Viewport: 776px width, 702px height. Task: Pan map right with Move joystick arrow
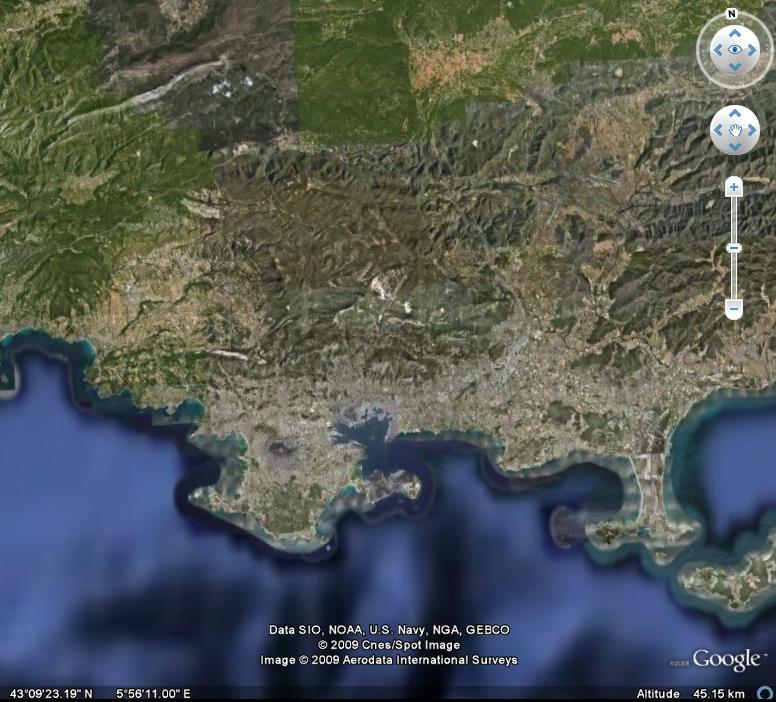click(751, 130)
